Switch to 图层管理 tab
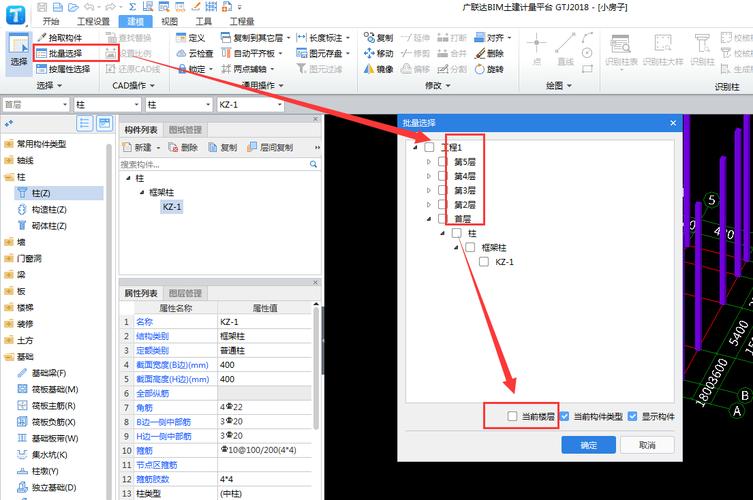This screenshot has height=500, width=753. (x=185, y=293)
